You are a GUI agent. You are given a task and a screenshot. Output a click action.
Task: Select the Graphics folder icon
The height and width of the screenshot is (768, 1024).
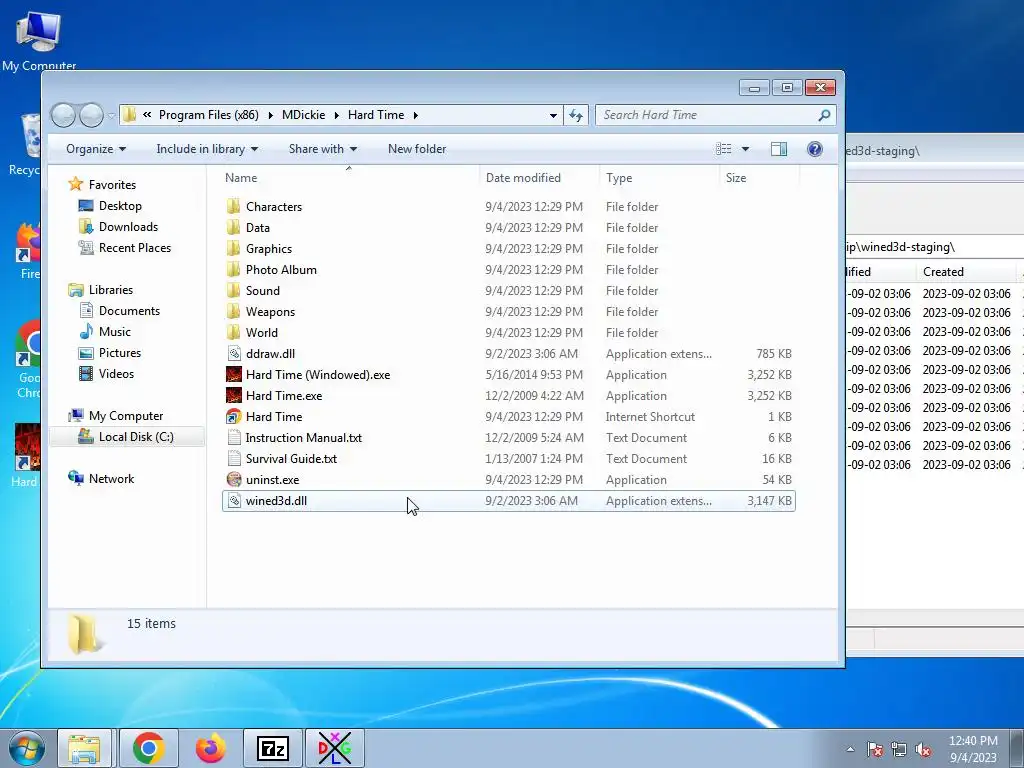[x=234, y=249]
